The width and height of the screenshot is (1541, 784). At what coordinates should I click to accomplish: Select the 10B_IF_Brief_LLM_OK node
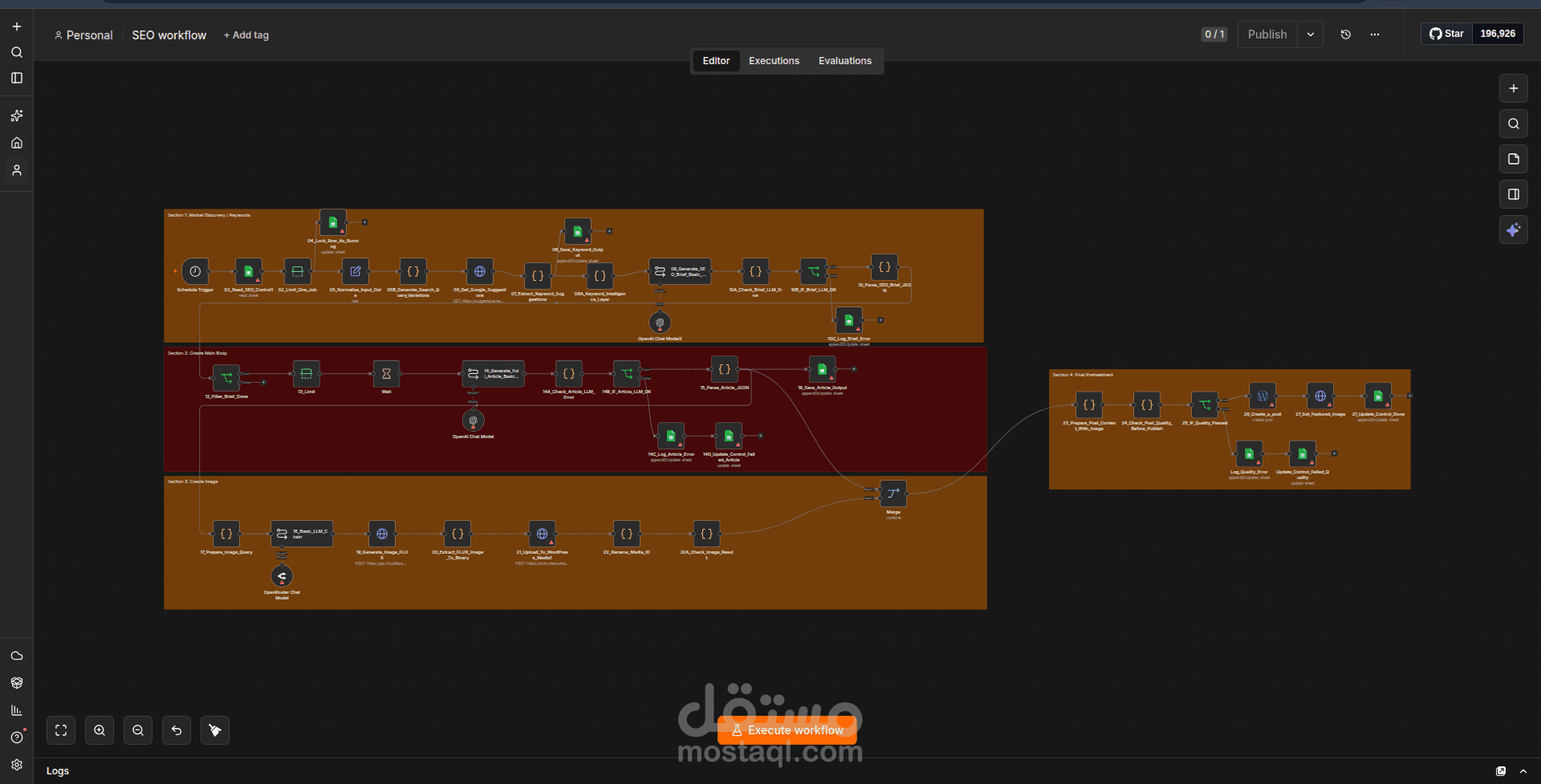(813, 271)
